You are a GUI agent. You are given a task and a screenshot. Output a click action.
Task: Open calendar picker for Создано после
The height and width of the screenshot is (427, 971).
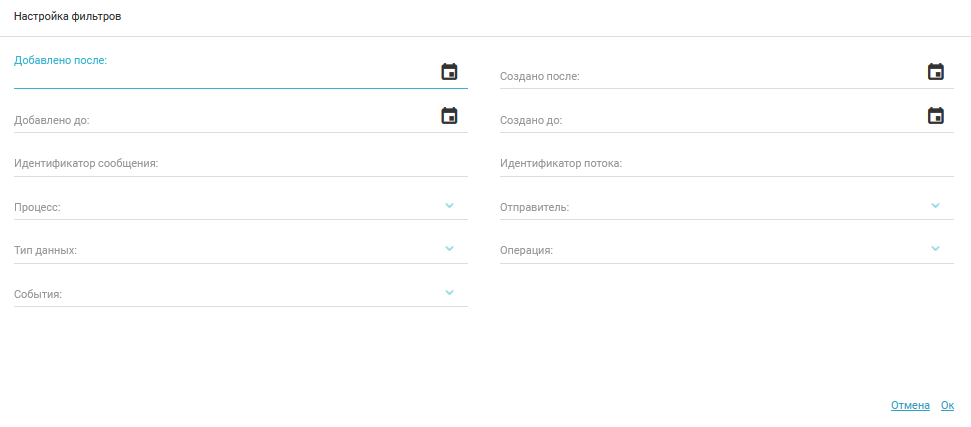tap(935, 71)
